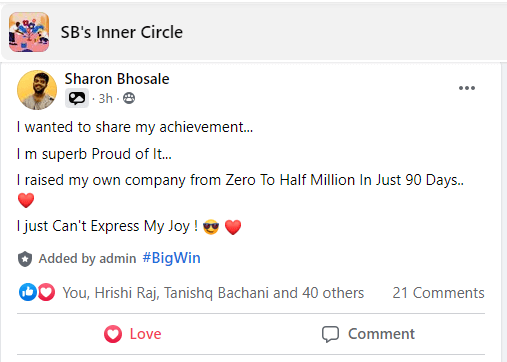Open the #BigWin hashtag
Screen dimensions: 507x362
point(171,258)
